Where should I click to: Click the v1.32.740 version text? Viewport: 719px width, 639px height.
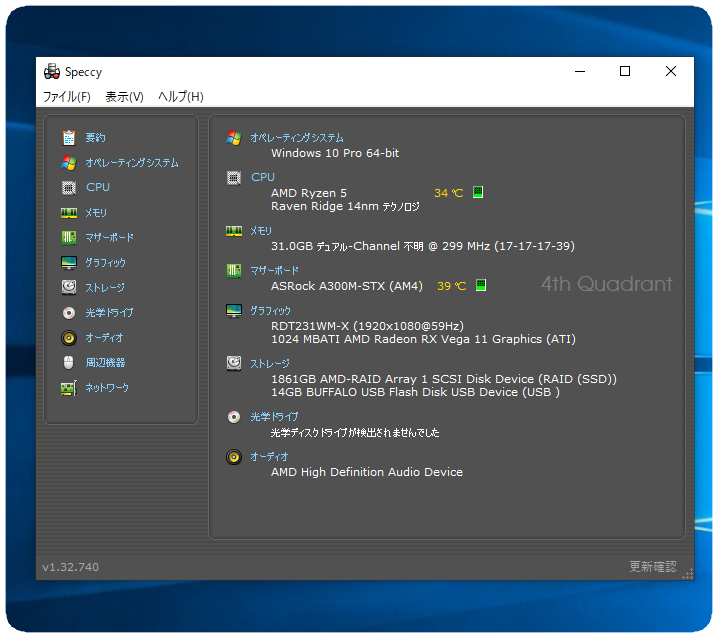71,567
